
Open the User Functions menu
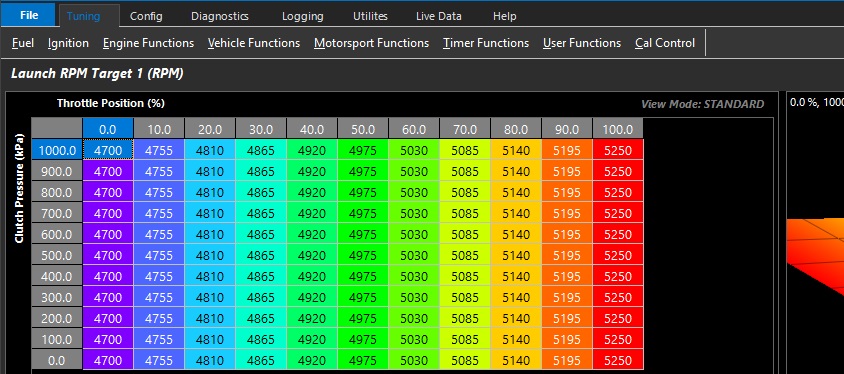[x=582, y=43]
